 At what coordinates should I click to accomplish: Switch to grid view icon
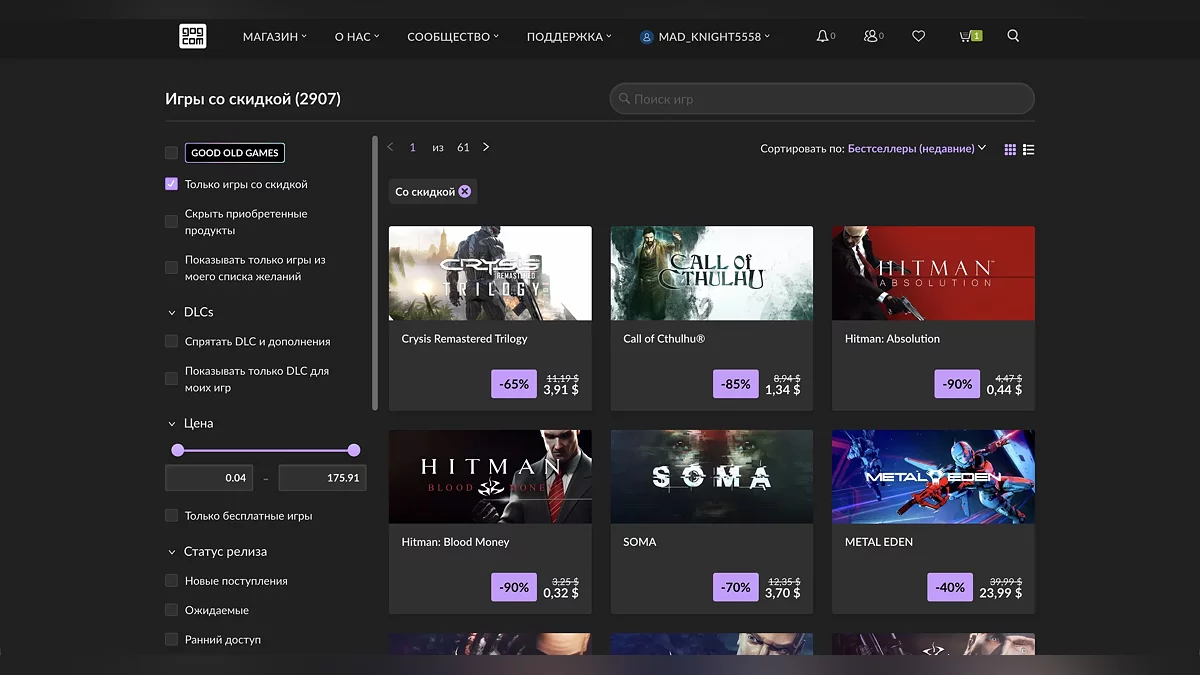click(x=1010, y=149)
